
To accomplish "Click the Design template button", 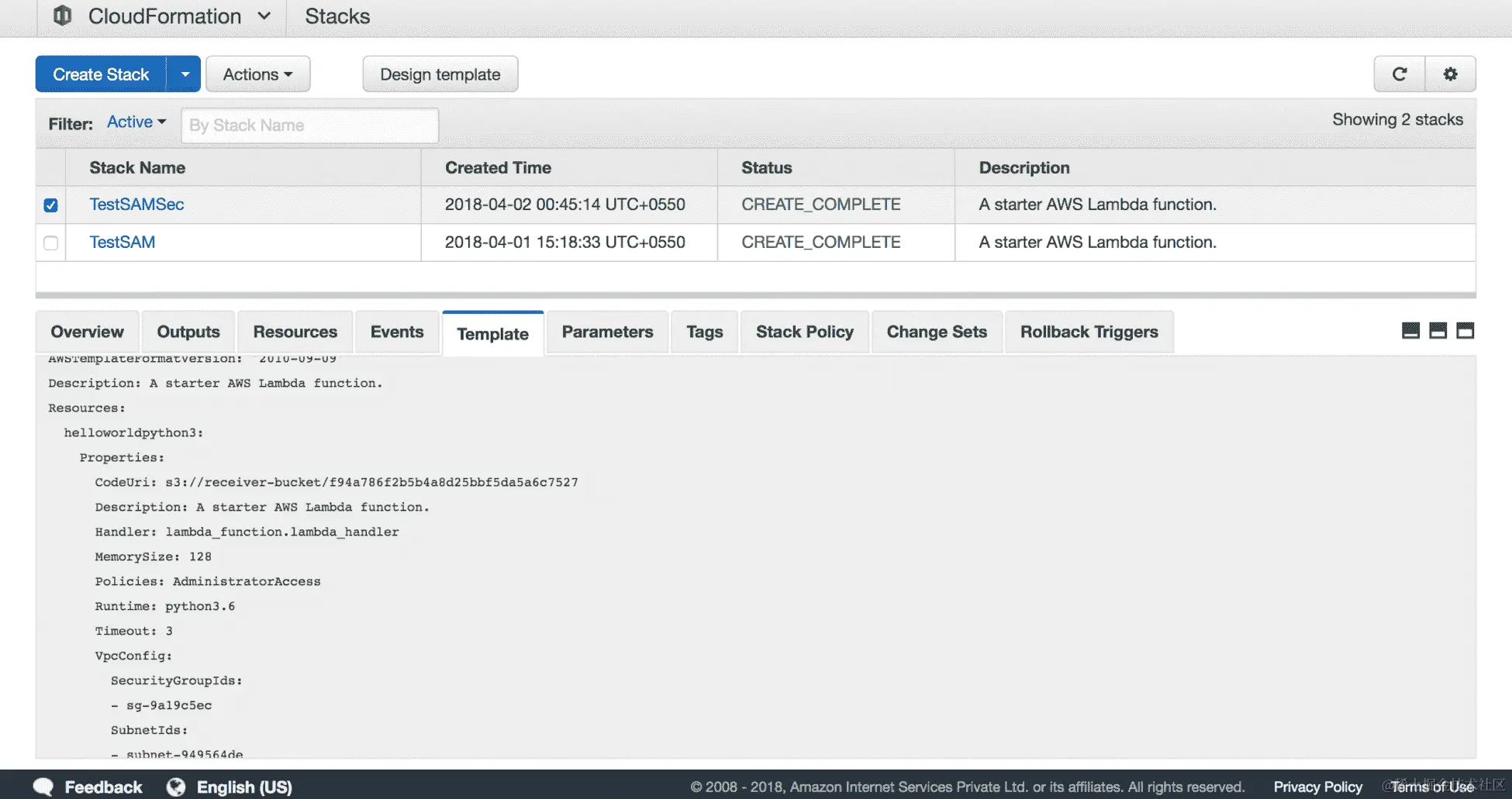I will [440, 74].
